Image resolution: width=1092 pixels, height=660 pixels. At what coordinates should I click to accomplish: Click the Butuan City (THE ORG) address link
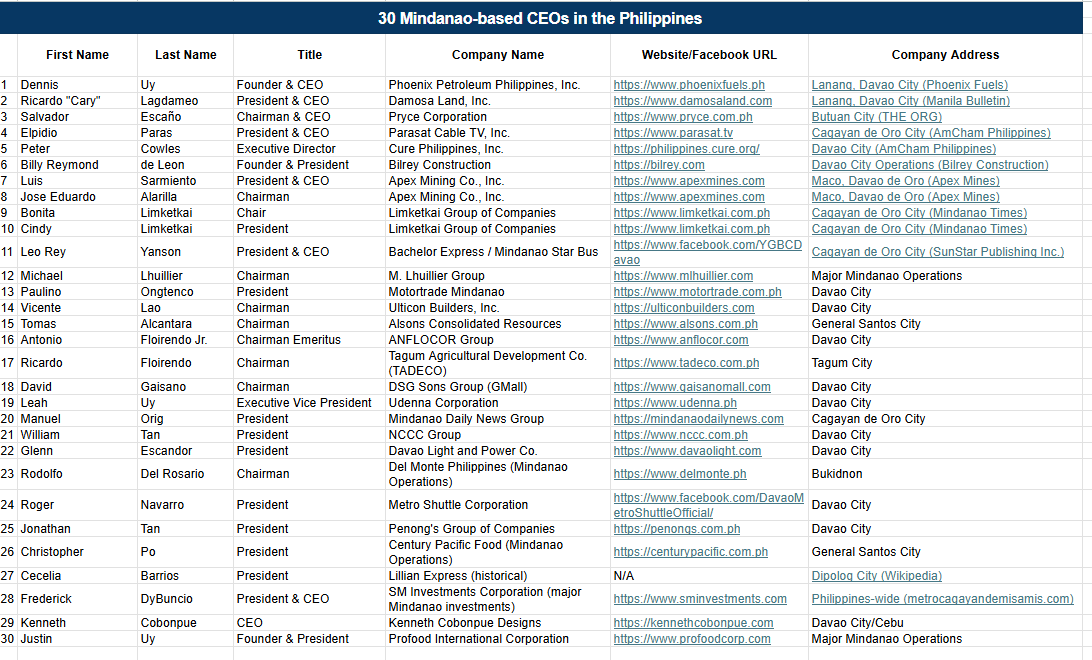(x=876, y=117)
